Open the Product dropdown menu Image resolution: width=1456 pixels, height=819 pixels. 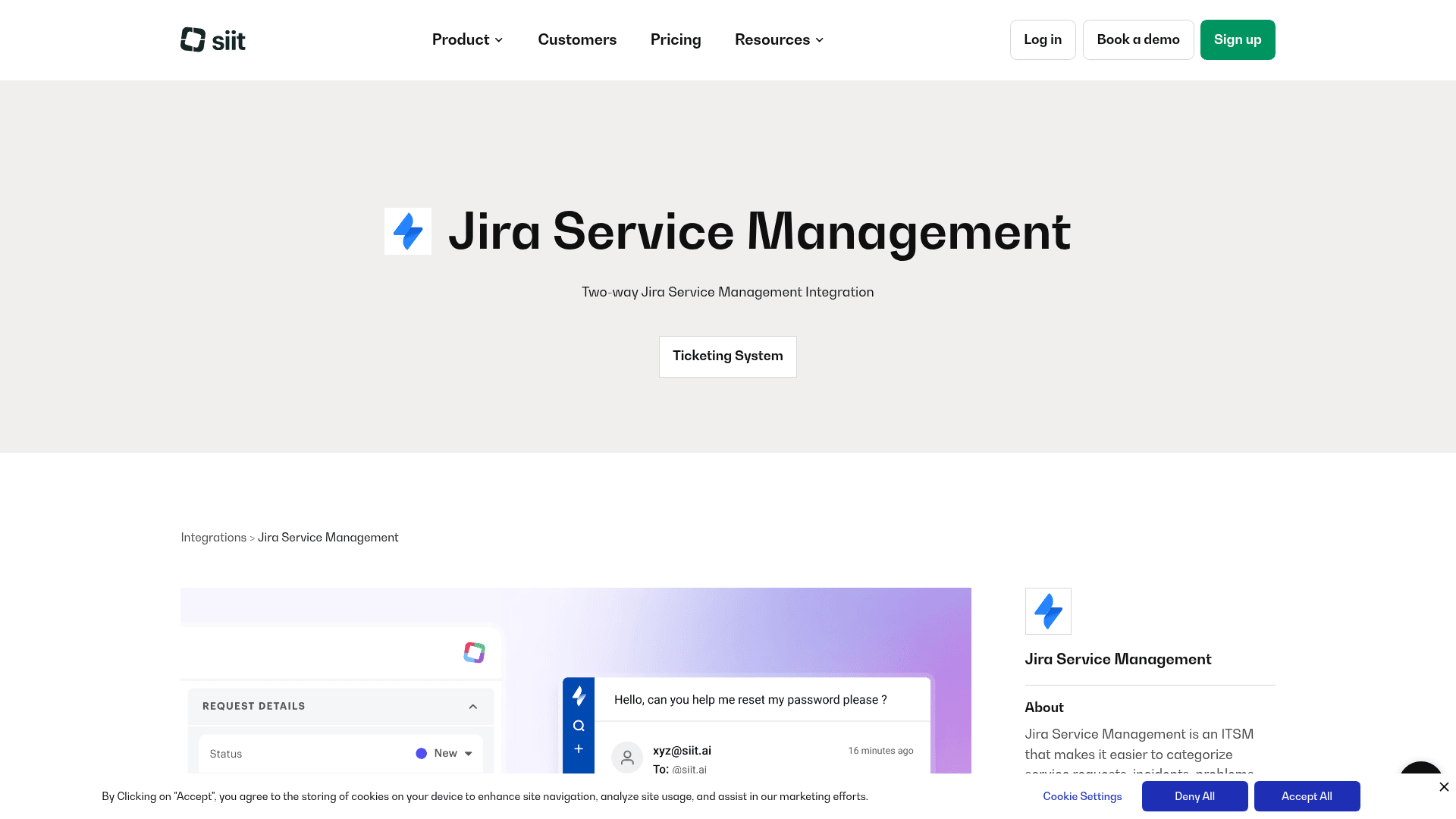coord(467,39)
